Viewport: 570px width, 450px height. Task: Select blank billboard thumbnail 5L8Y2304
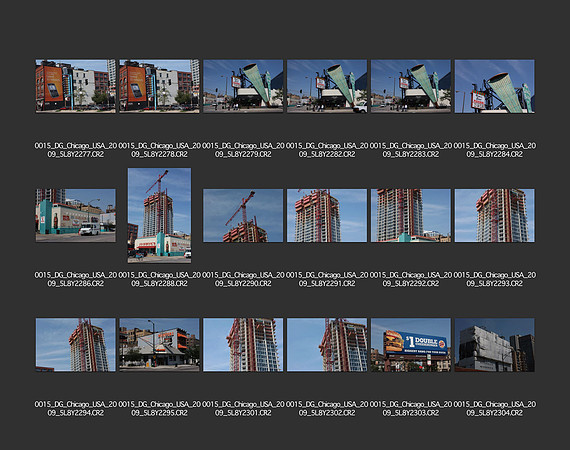[x=494, y=345]
